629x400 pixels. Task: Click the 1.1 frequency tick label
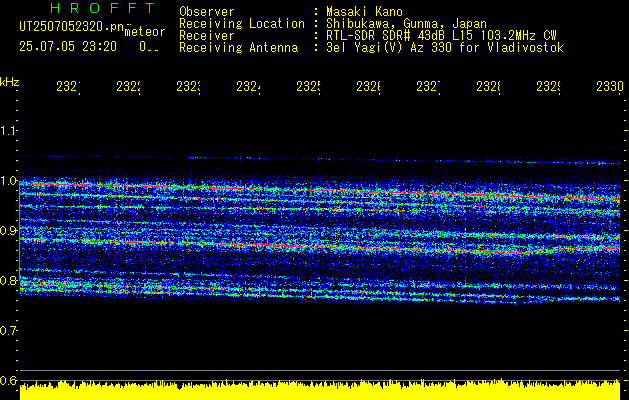(8, 131)
